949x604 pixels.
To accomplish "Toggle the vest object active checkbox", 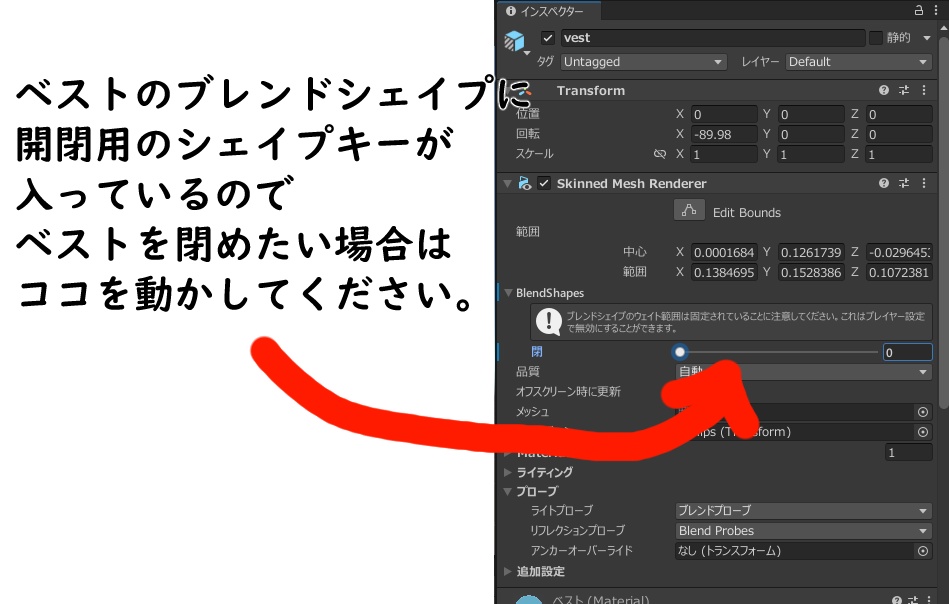I will (548, 38).
